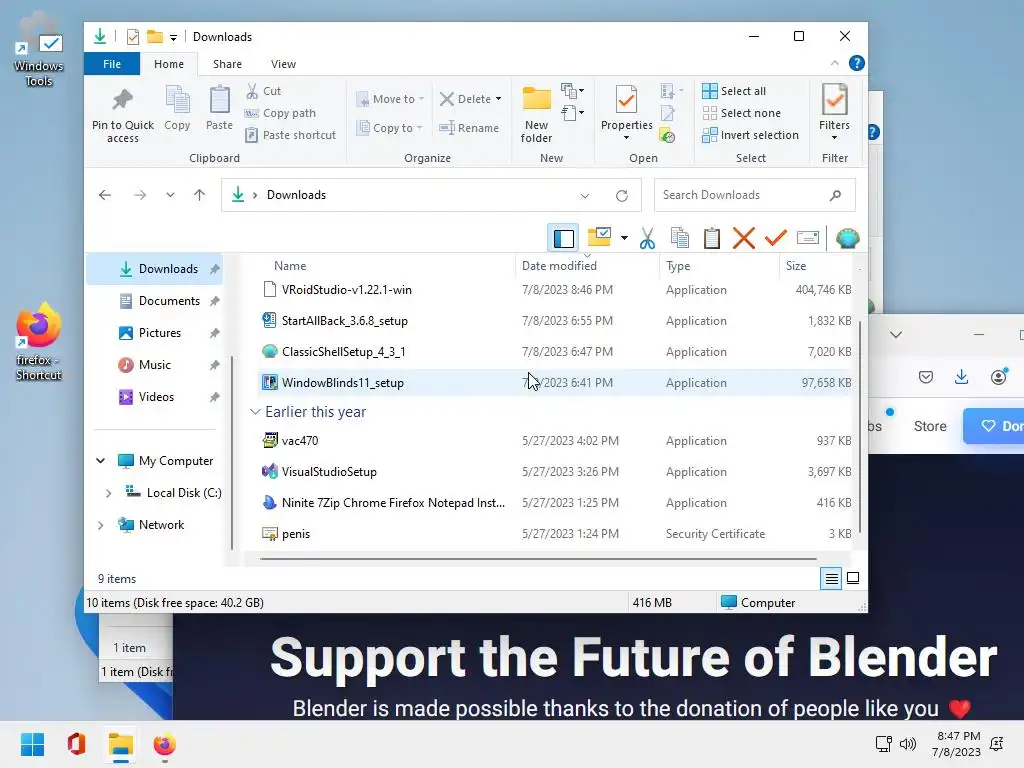The height and width of the screenshot is (768, 1024).
Task: Click the Rename button in Organize
Action: [x=469, y=128]
